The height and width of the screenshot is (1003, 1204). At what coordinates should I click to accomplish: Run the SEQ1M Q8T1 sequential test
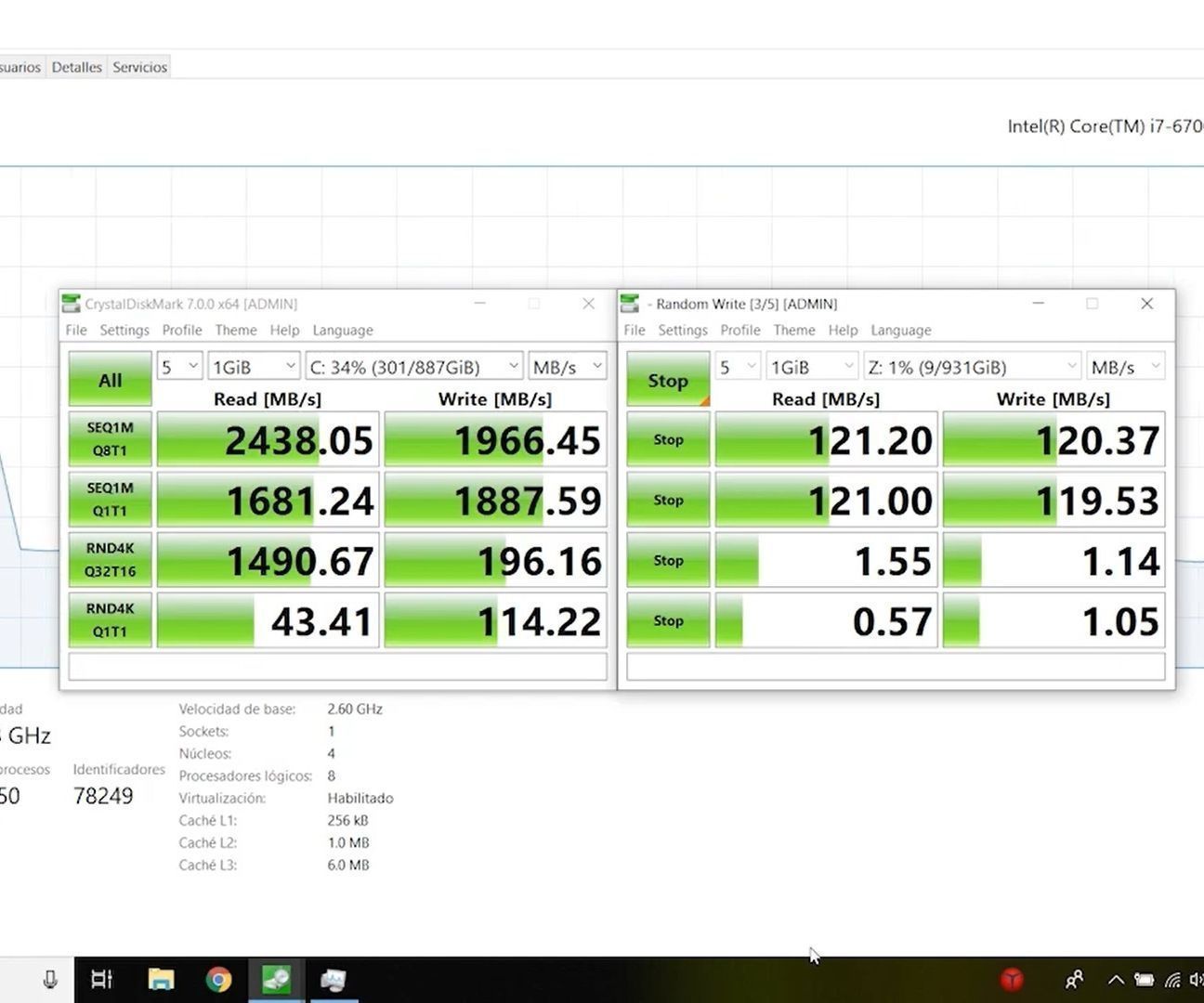109,438
